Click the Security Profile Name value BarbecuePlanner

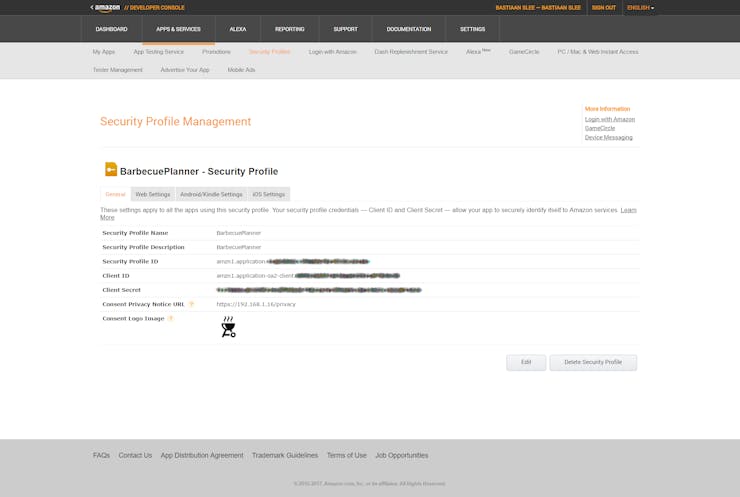[x=239, y=233]
